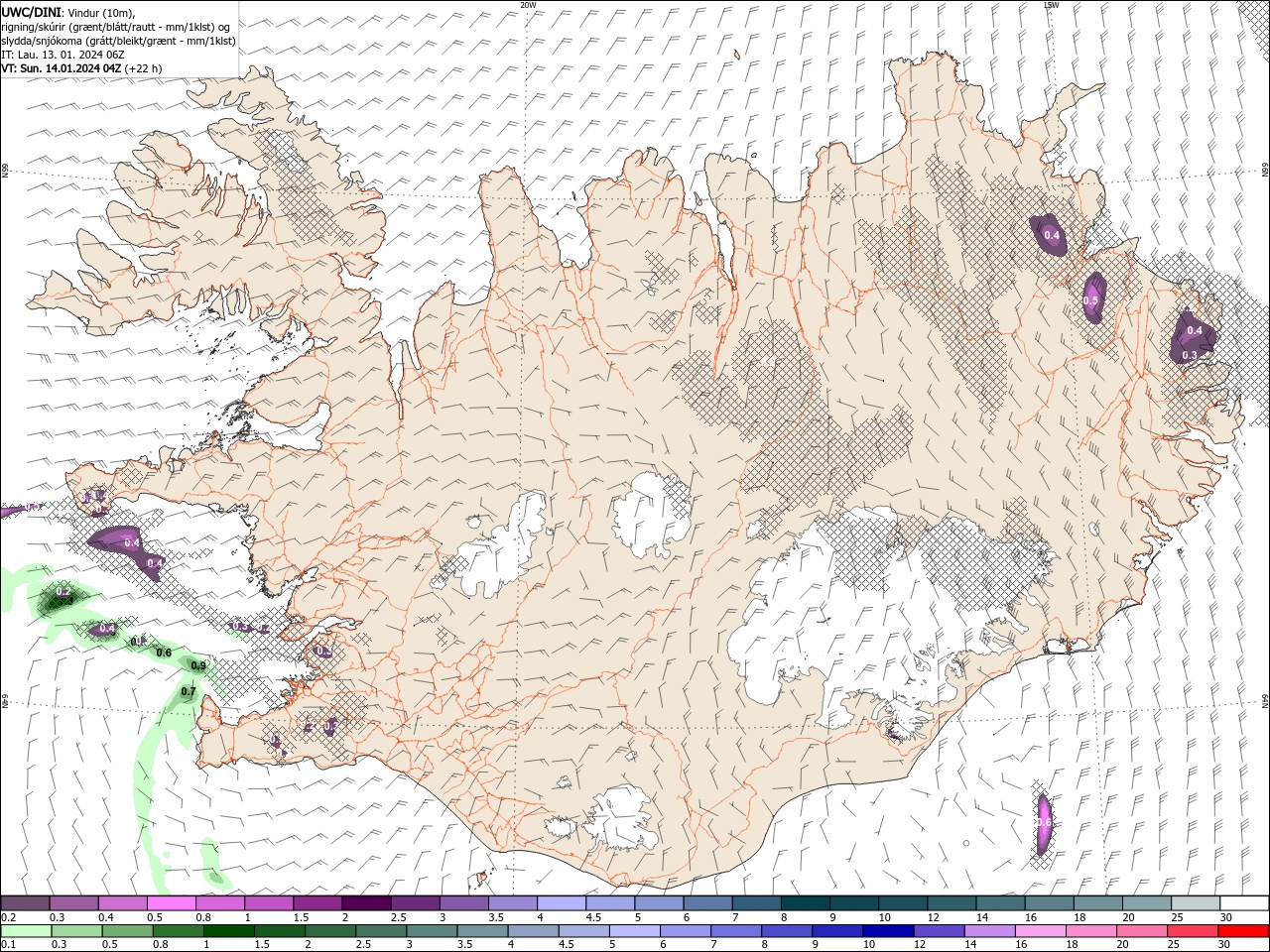Image resolution: width=1270 pixels, height=952 pixels.
Task: Pick the bright red swatch labeled 30 in lower scale
Action: coord(1243,931)
